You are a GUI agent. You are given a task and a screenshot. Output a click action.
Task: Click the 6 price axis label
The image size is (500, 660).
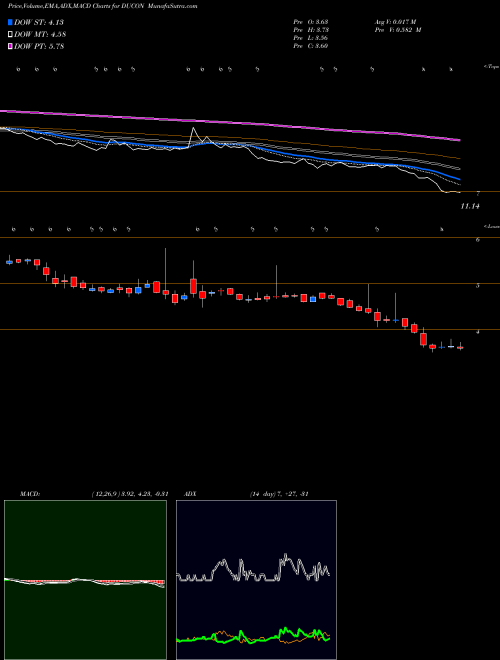[477, 240]
